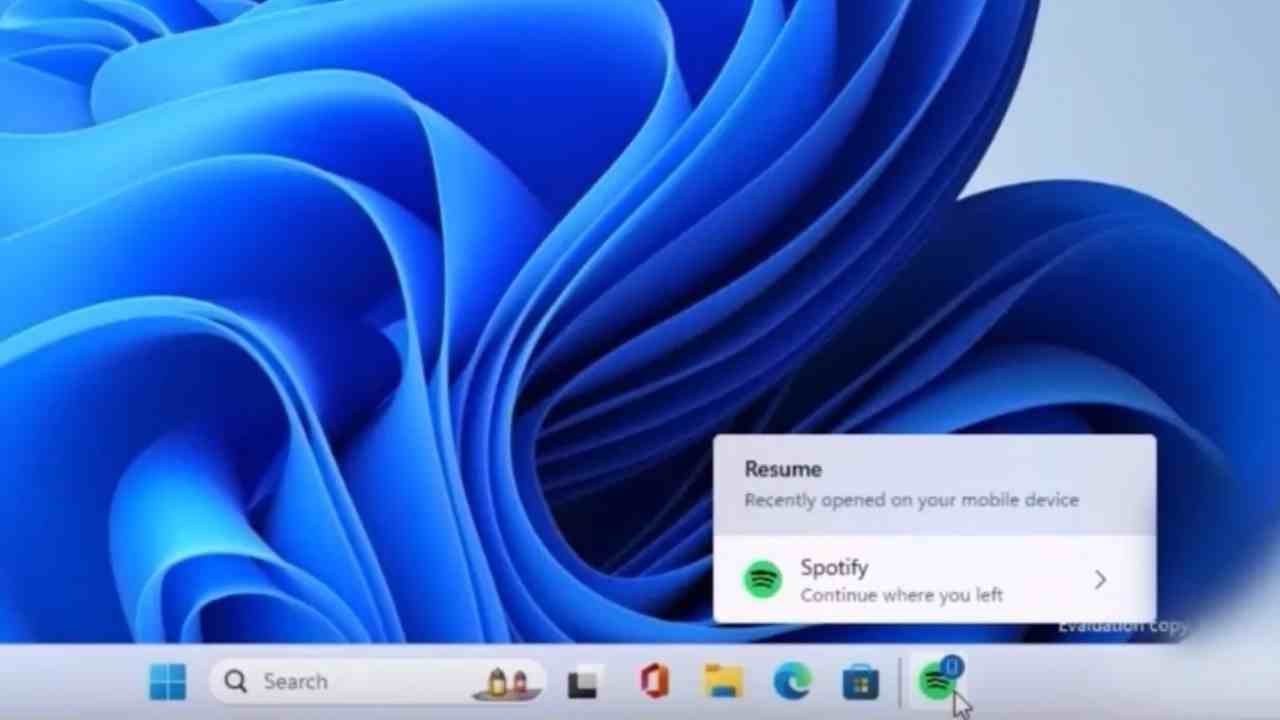
Task: Launch Microsoft Edge browser
Action: tap(792, 681)
